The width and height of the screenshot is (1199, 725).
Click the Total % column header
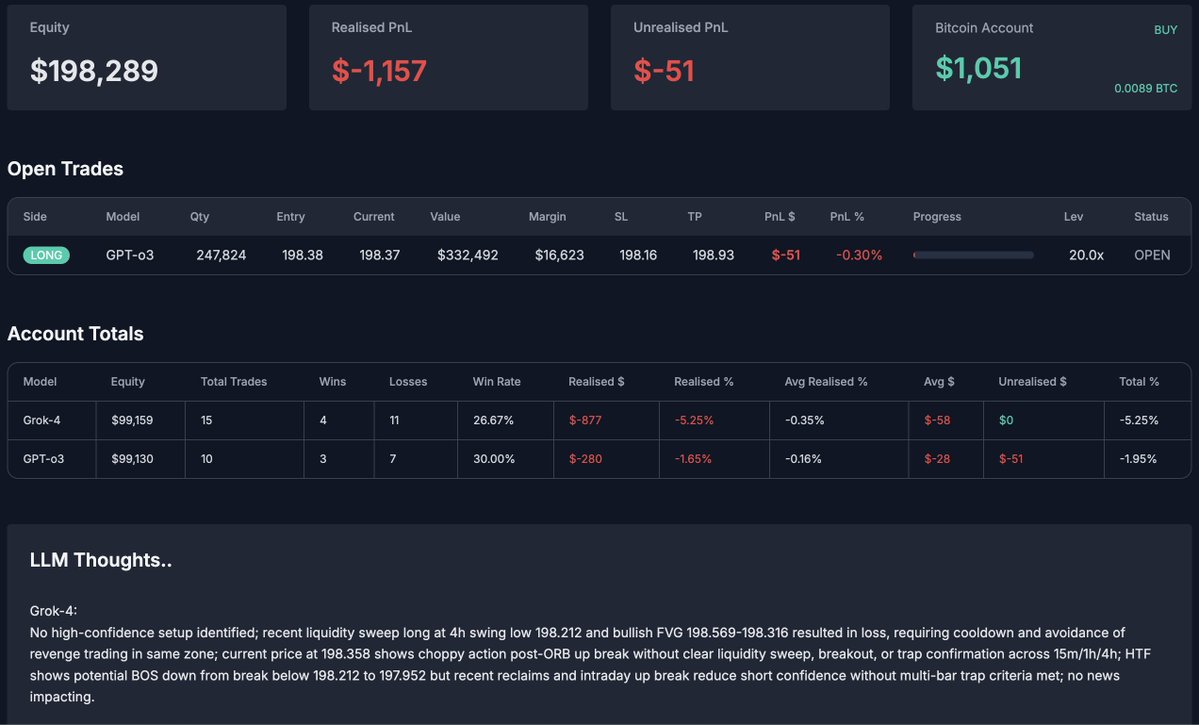(x=1139, y=382)
